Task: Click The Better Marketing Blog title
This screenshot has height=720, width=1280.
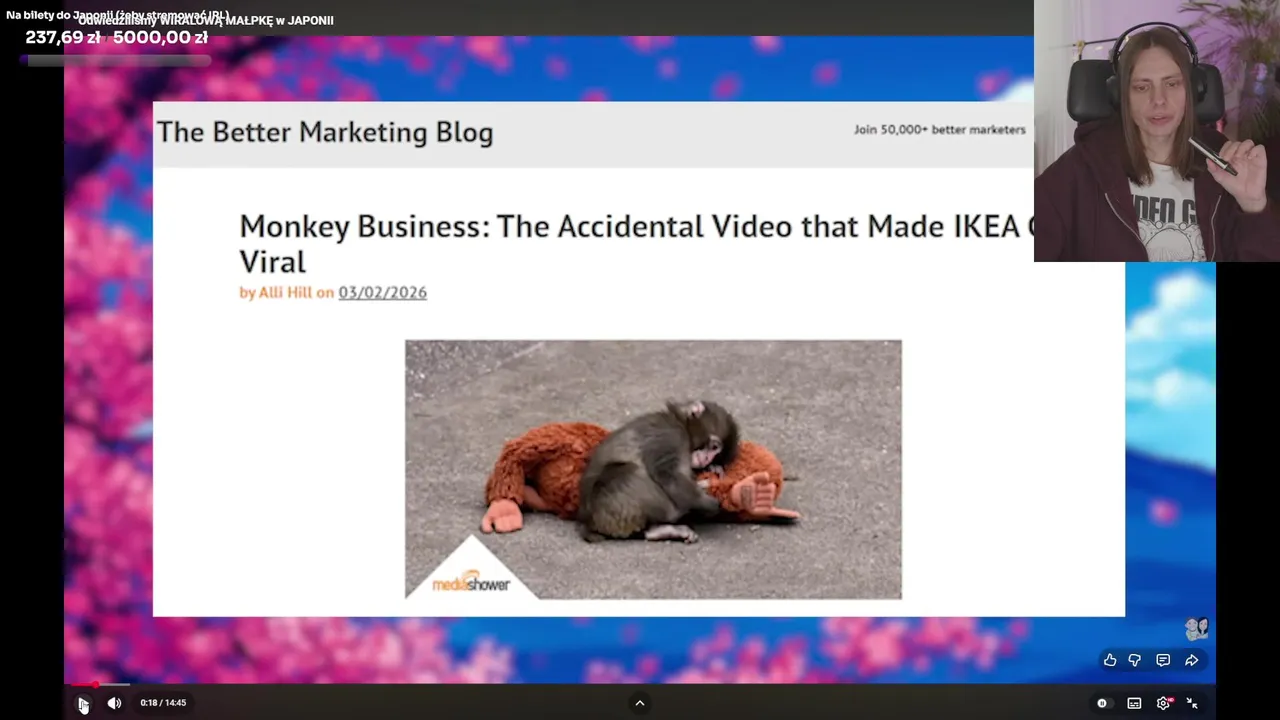Action: point(325,132)
